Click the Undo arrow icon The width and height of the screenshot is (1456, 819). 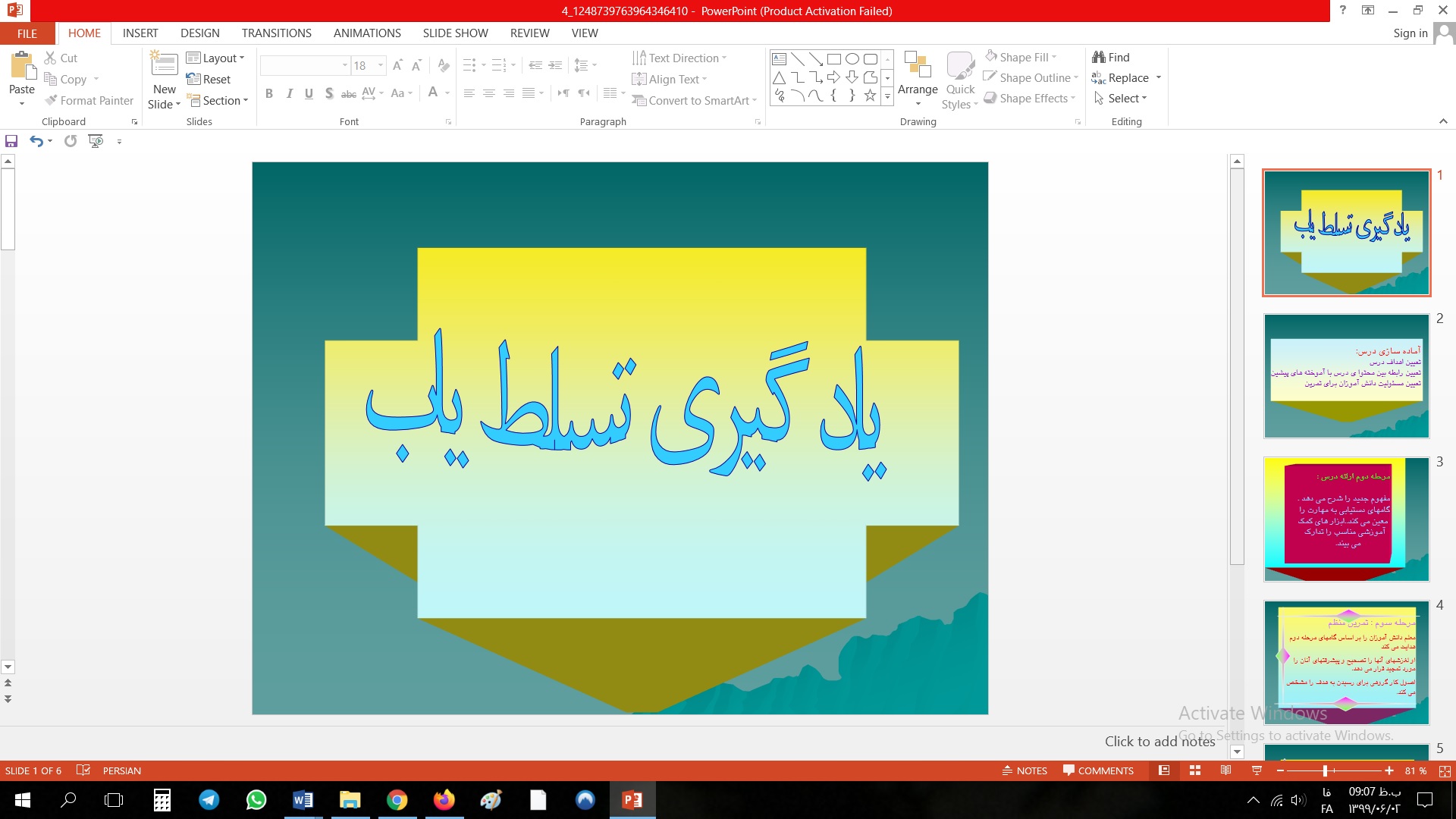pyautogui.click(x=36, y=141)
